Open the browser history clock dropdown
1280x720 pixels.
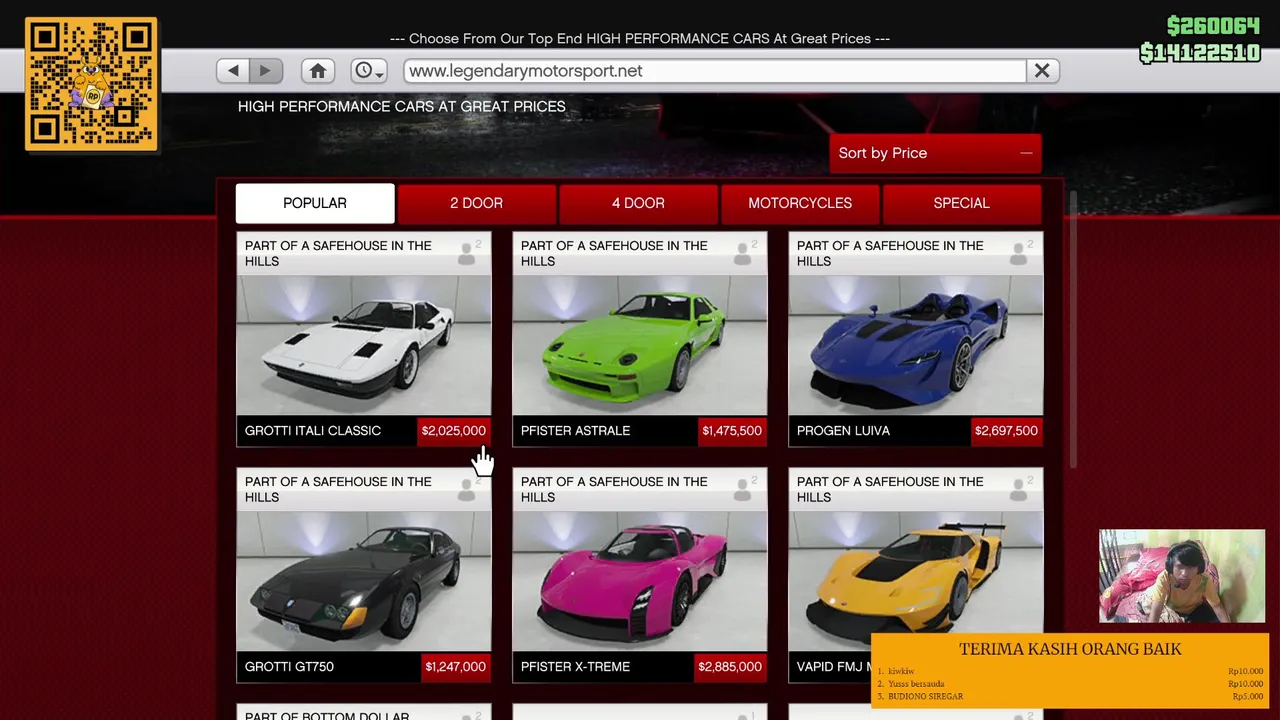(x=369, y=71)
